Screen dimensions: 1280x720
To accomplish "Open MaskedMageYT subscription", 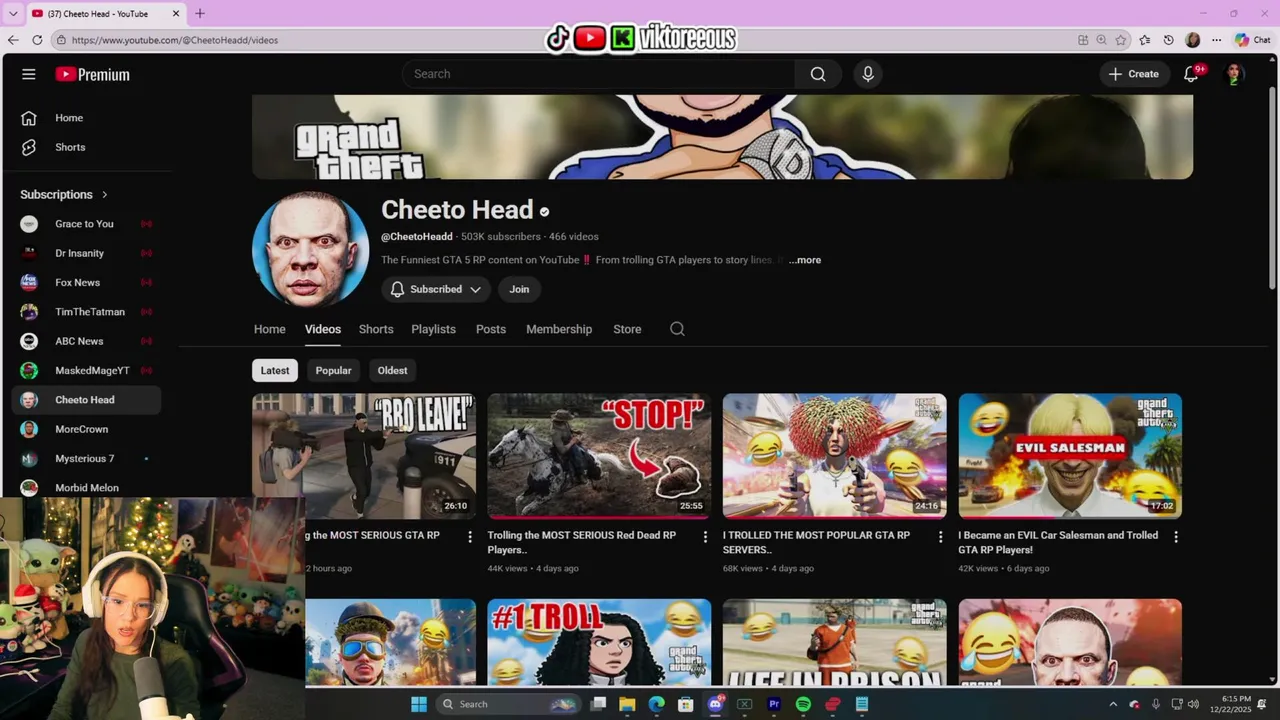I will pos(86,370).
